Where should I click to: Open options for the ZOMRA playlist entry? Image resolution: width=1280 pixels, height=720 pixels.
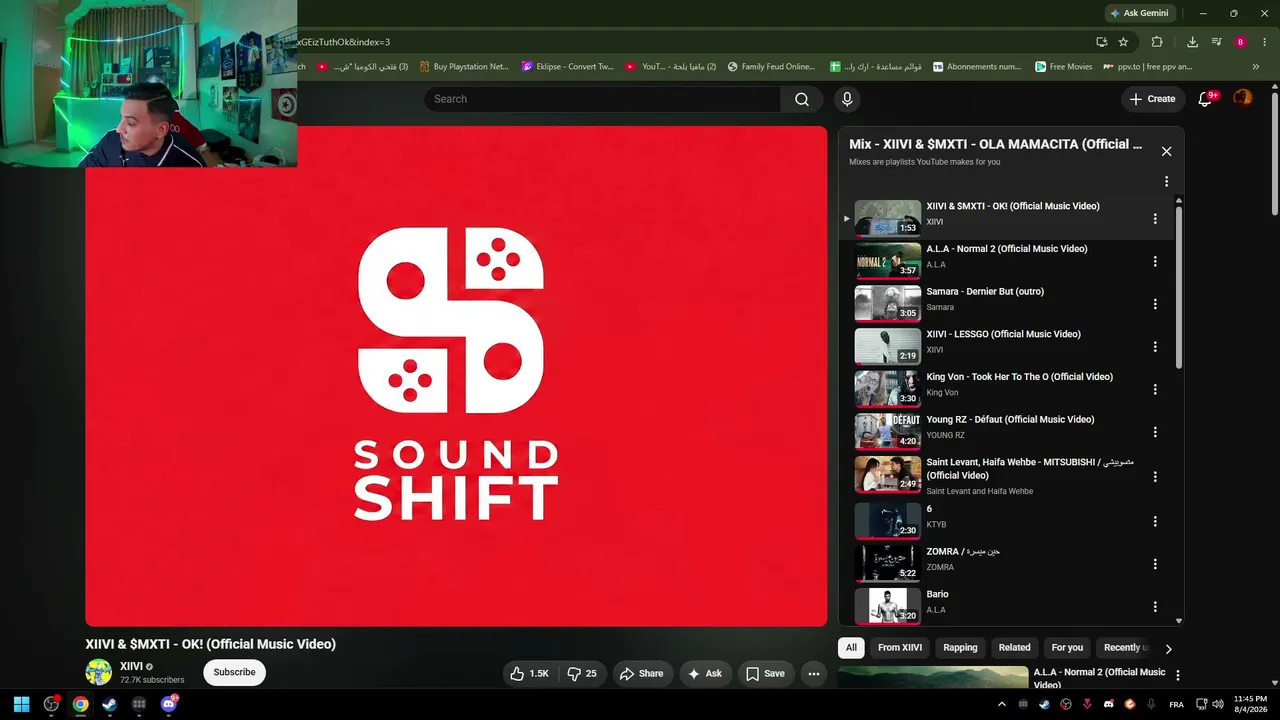coord(1155,564)
